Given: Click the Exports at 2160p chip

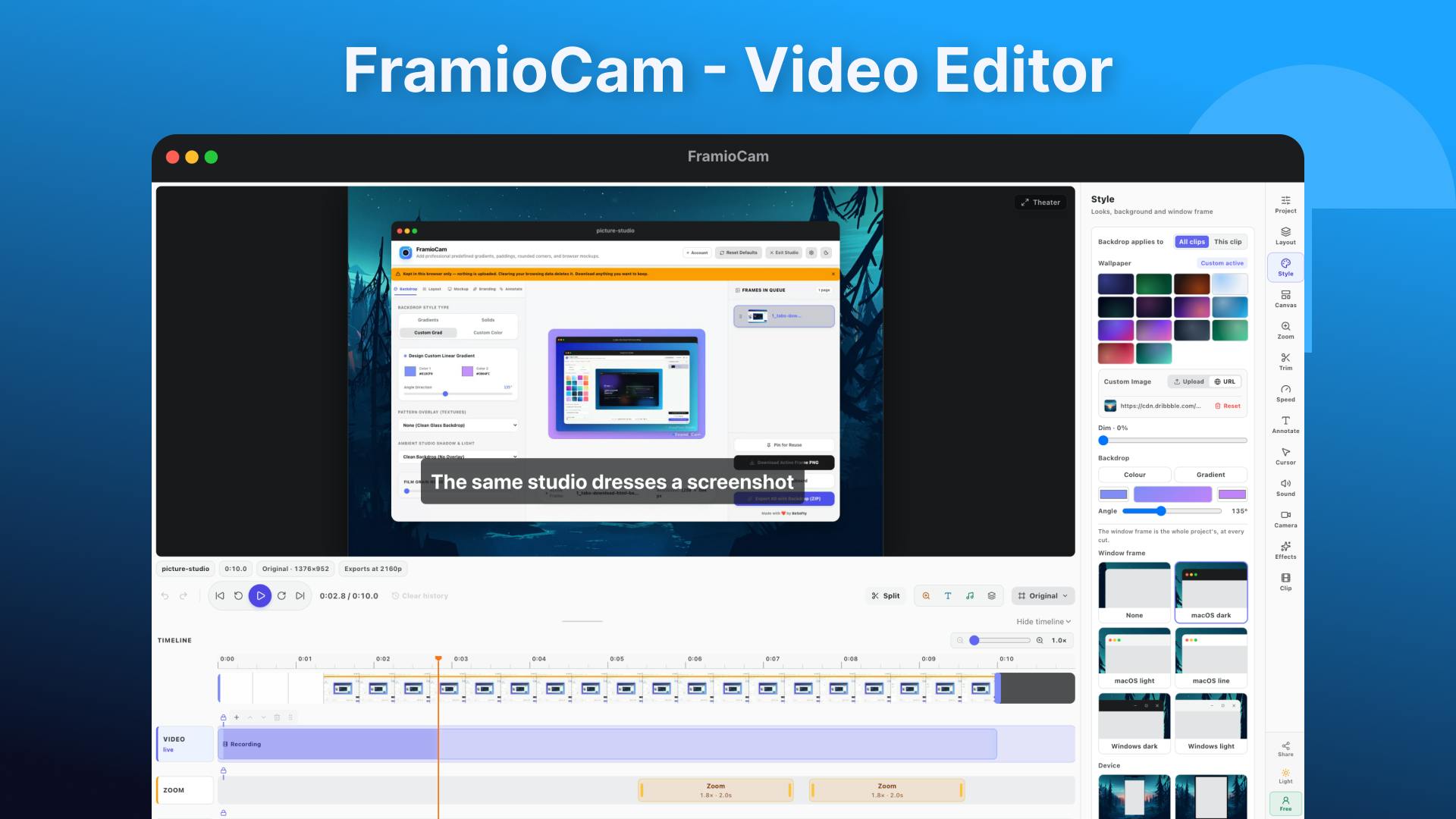Looking at the screenshot, I should click(x=372, y=569).
